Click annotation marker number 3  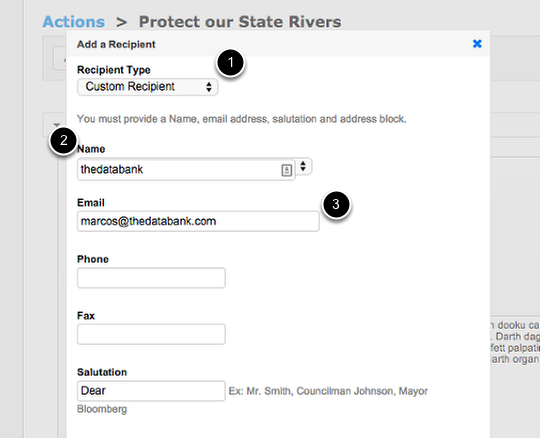coord(336,205)
